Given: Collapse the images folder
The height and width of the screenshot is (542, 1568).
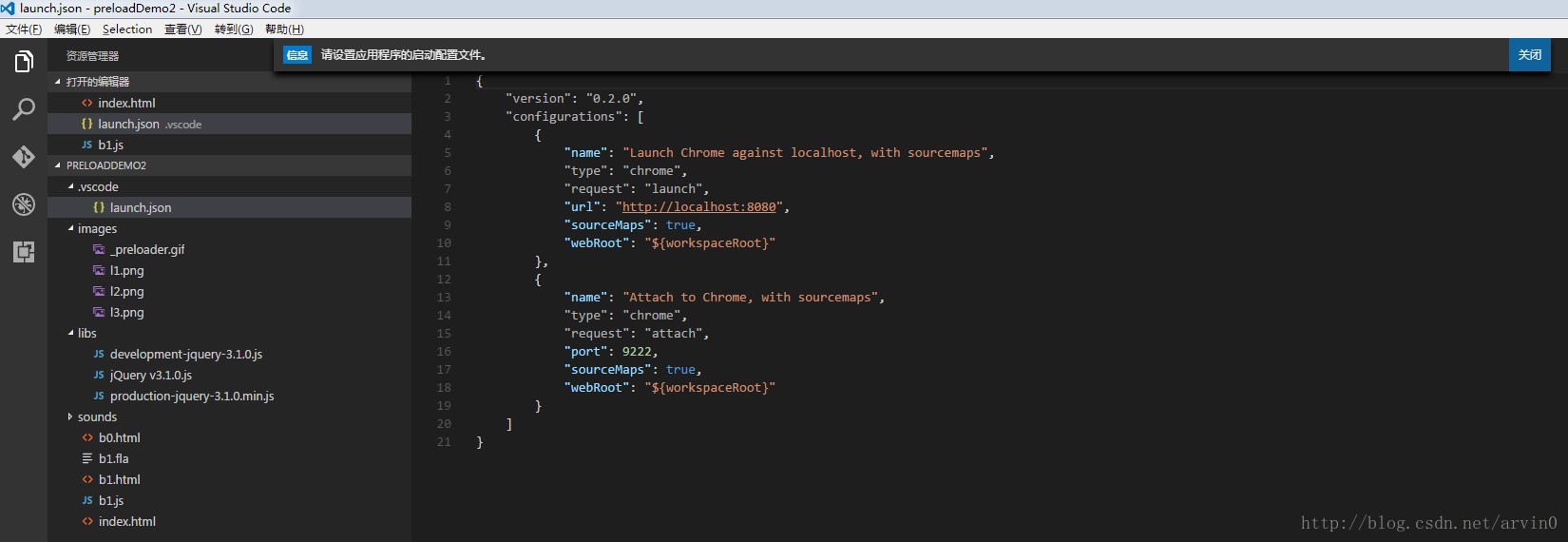Looking at the screenshot, I should coord(70,228).
